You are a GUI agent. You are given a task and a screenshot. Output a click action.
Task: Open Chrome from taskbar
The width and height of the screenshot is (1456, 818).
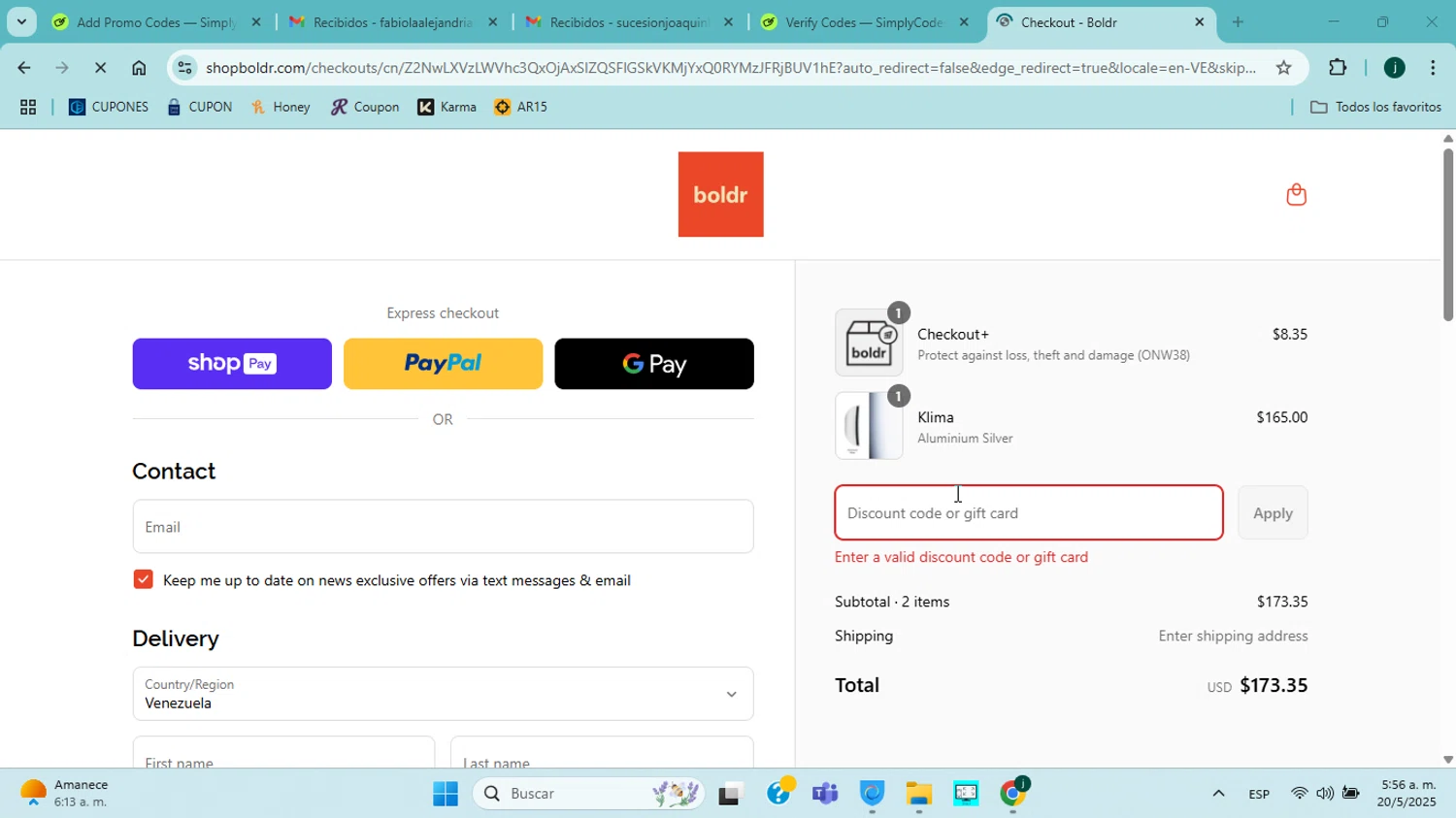click(1013, 794)
